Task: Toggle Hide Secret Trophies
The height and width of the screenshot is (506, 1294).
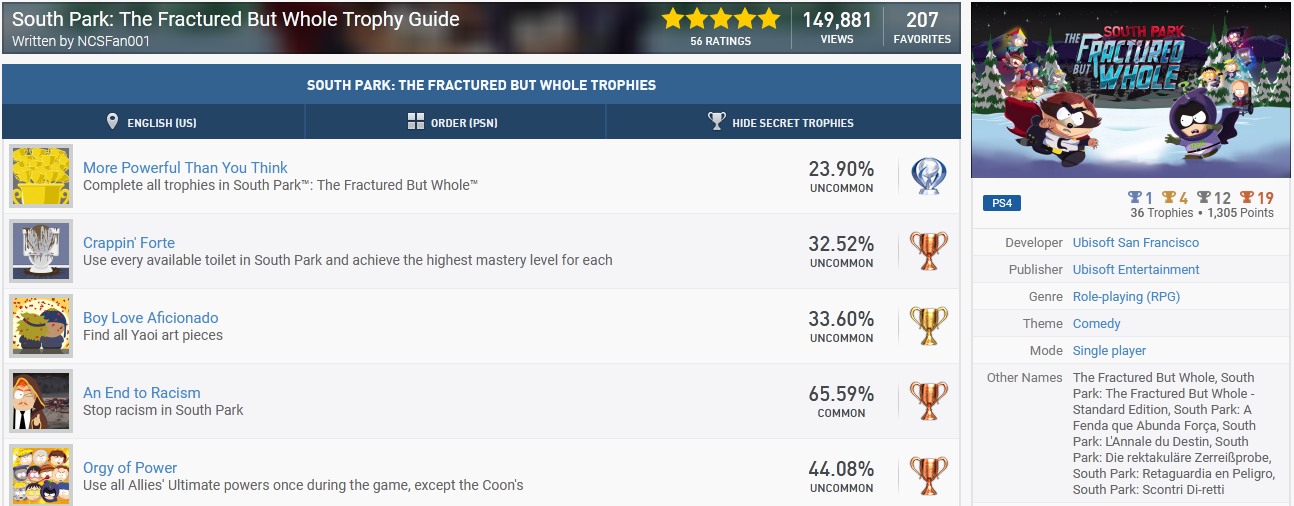Action: pyautogui.click(x=782, y=122)
